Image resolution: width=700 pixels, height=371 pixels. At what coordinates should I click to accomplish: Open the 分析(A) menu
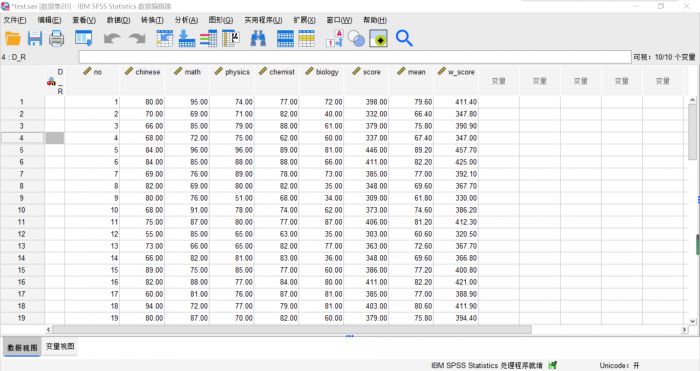coord(186,20)
